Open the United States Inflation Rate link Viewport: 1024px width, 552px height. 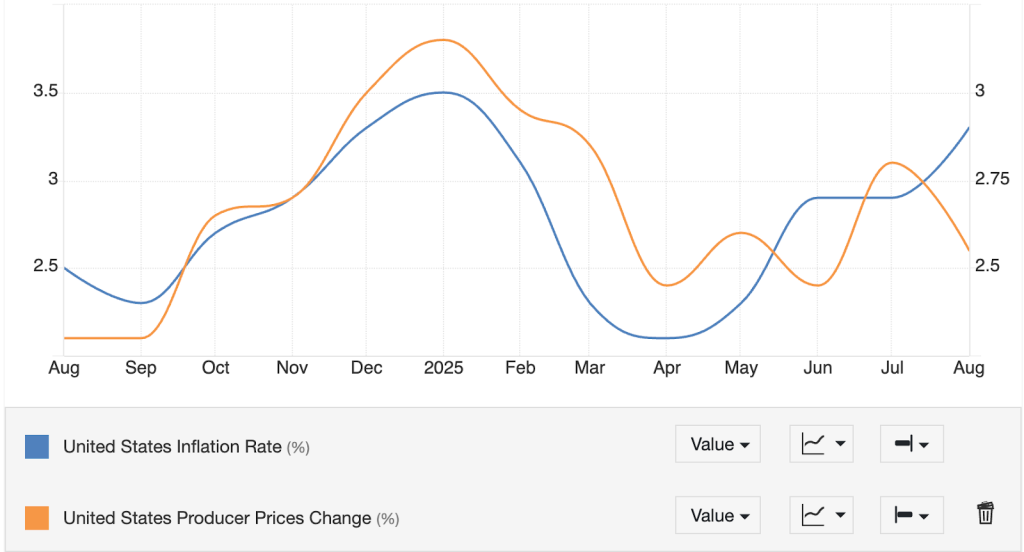[x=172, y=447]
